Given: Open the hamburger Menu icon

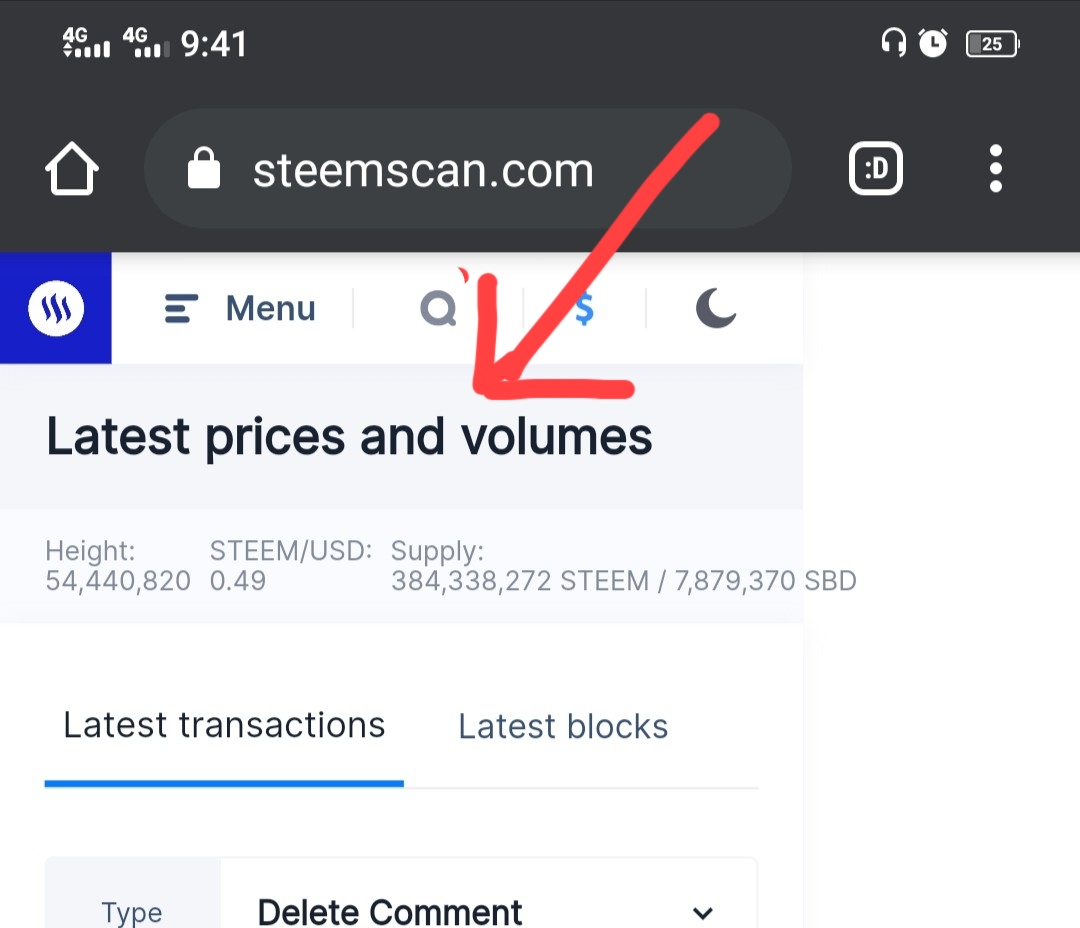Looking at the screenshot, I should (x=181, y=308).
